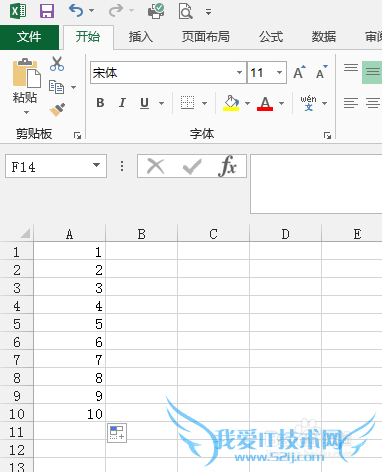Cancel entry with the X button
This screenshot has height=472, width=382.
(156, 166)
